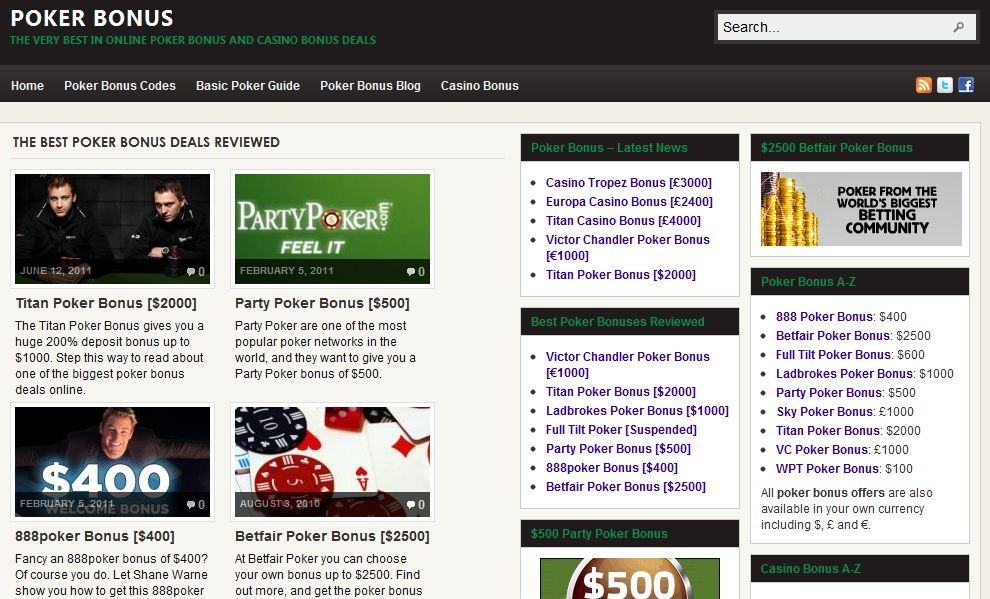Click the Best Poker Bonuses Reviewed header
Screen dimensions: 990x599
click(x=629, y=321)
